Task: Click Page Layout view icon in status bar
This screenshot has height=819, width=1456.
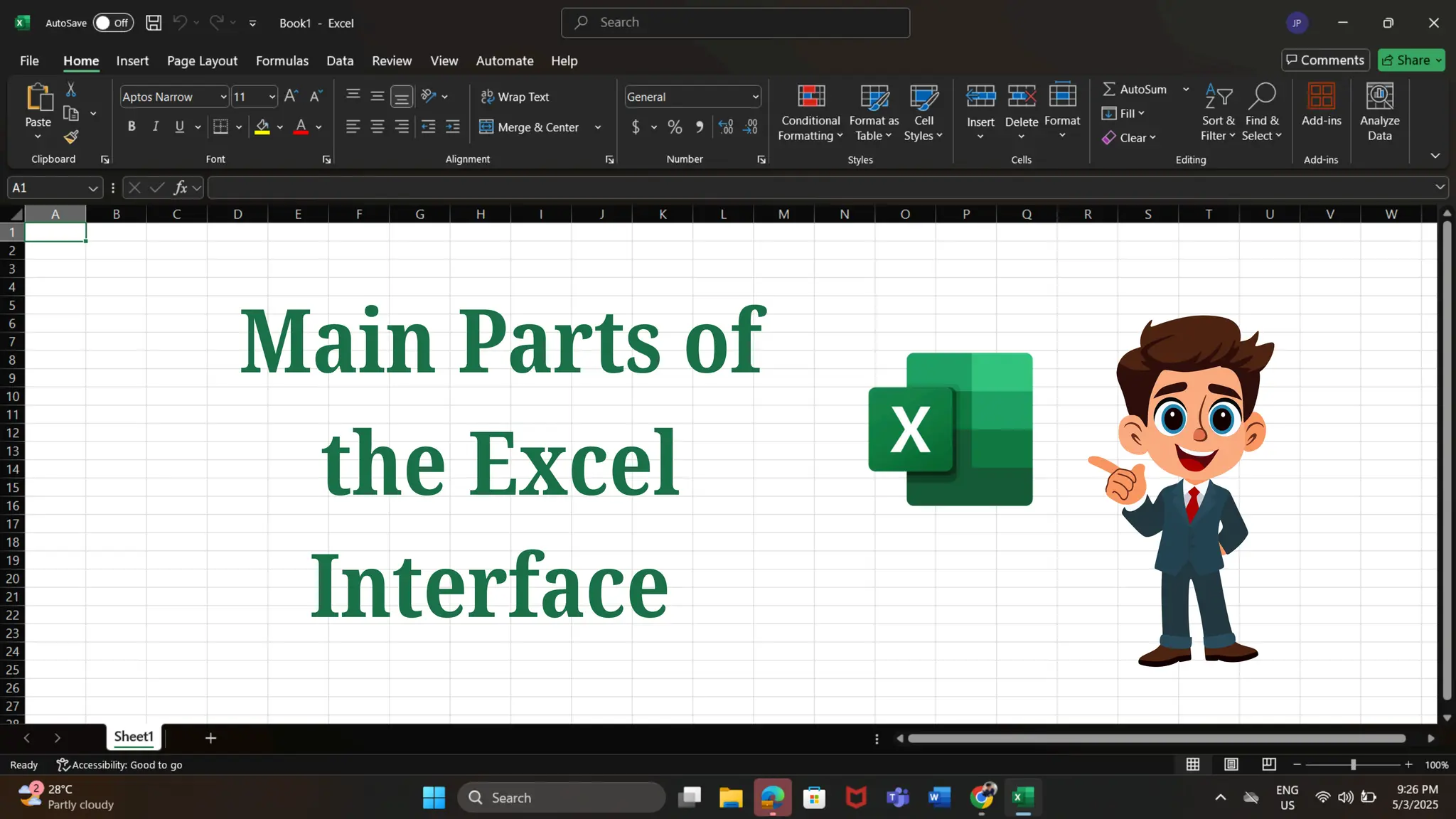Action: [x=1231, y=764]
